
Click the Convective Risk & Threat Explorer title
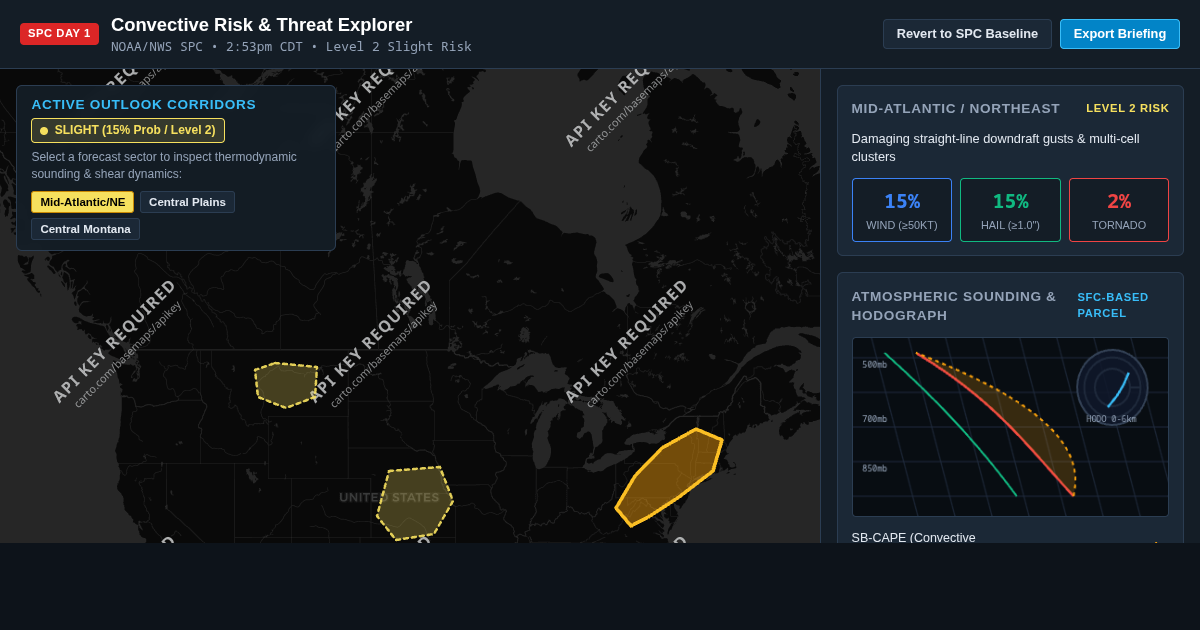pos(261,25)
